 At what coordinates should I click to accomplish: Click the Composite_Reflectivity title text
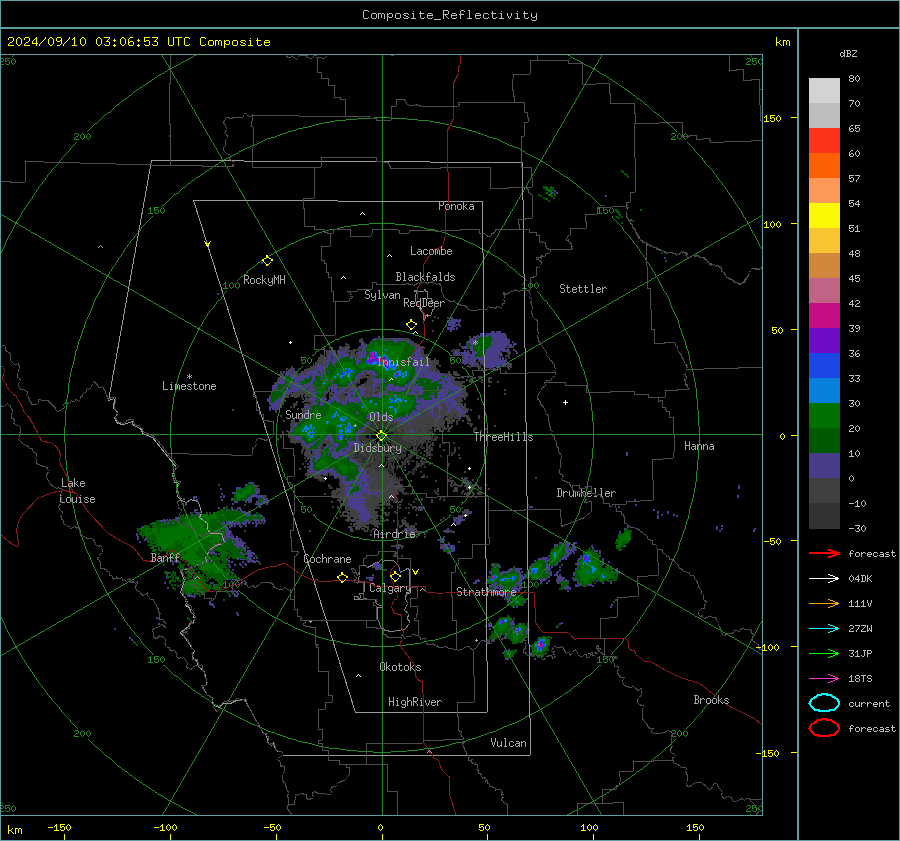tap(450, 15)
